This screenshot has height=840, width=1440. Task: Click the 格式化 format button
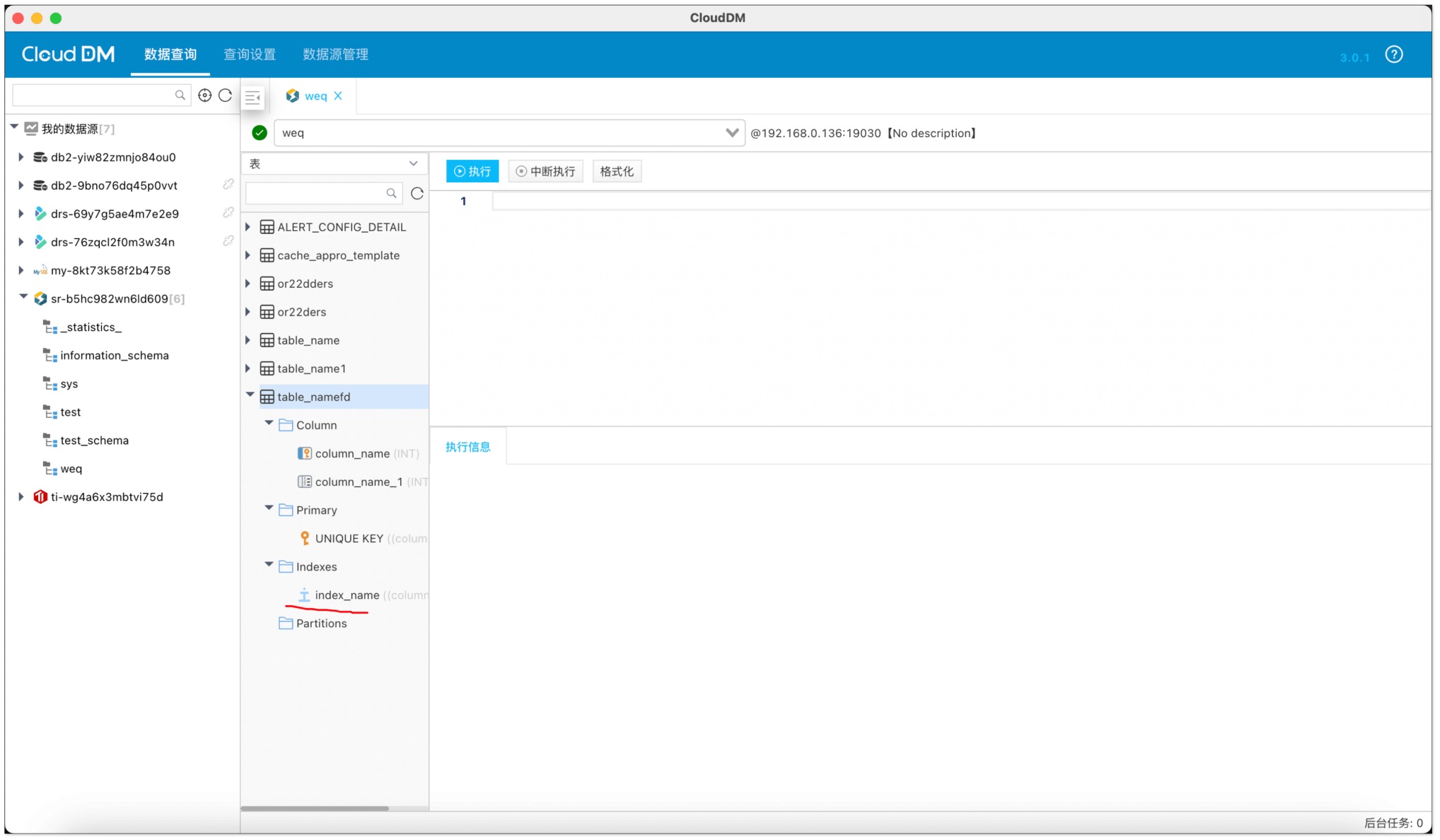pos(616,171)
